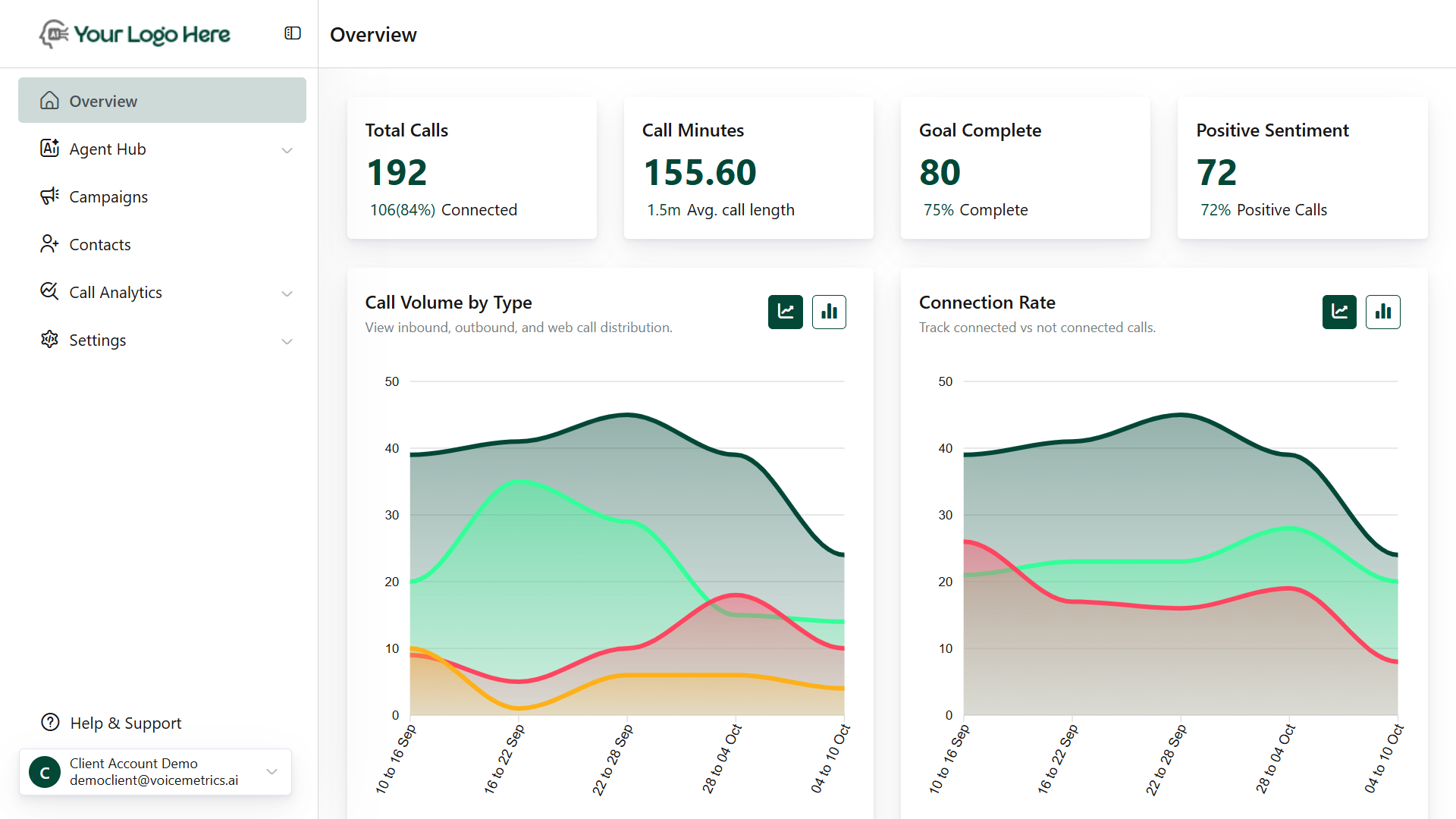
Task: Click the Help & Support link
Action: pos(125,722)
